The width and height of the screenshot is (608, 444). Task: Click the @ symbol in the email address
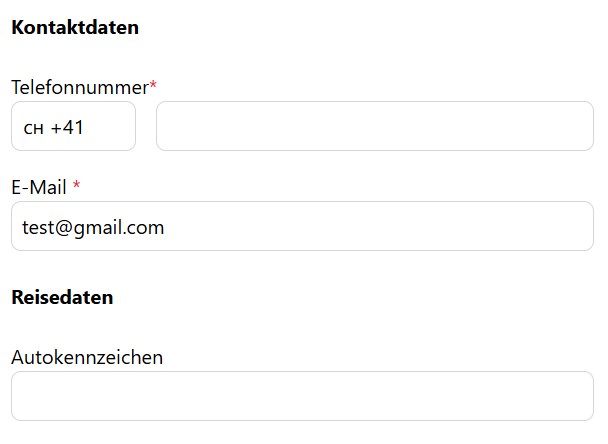tap(64, 228)
